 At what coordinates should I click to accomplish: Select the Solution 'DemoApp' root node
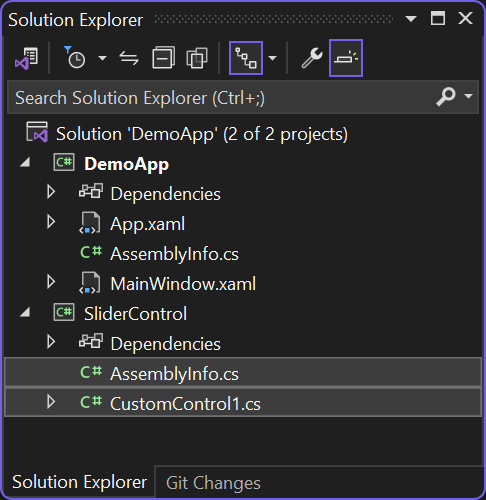pos(202,134)
